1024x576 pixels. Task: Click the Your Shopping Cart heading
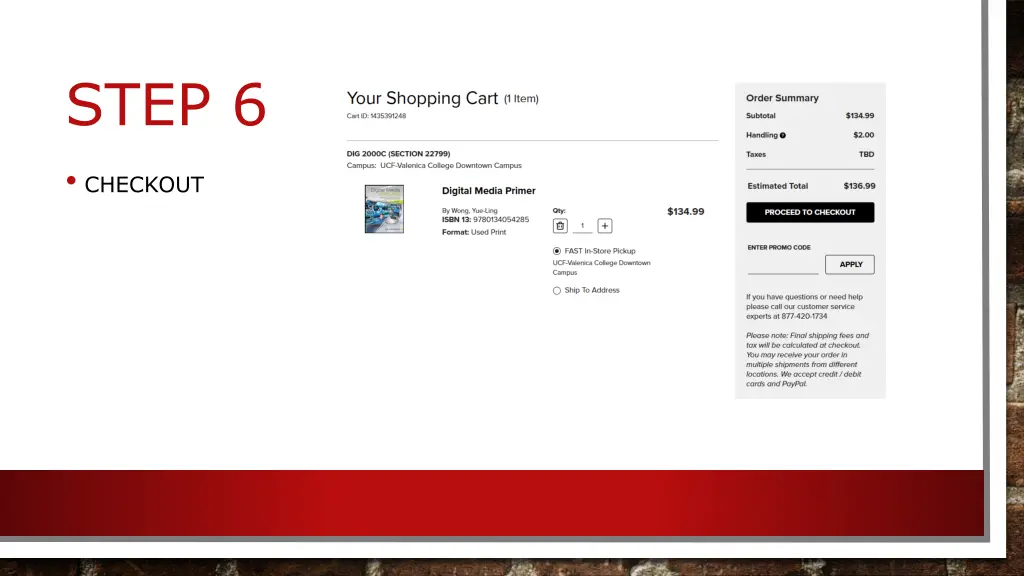[422, 98]
